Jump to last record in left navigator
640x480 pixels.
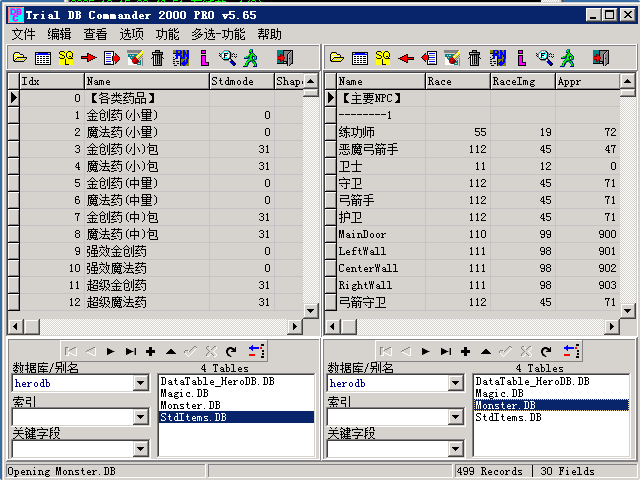click(x=131, y=351)
